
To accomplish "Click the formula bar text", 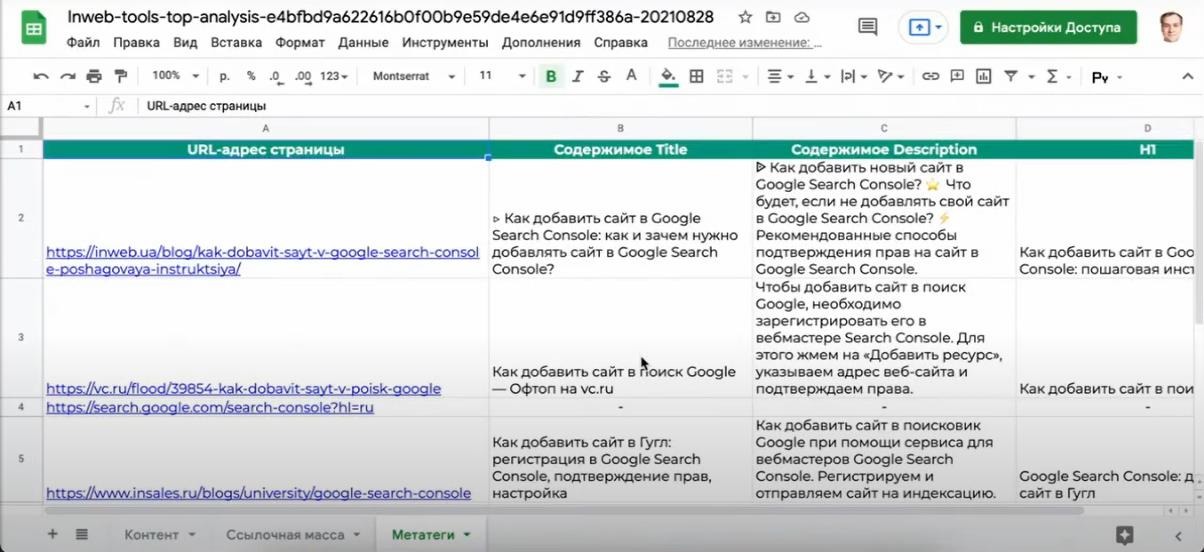I will [x=207, y=105].
